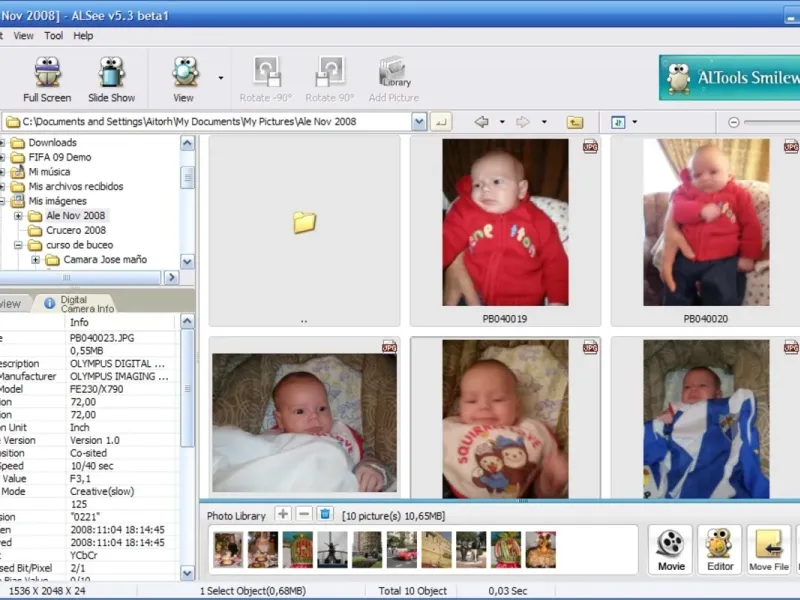This screenshot has height=600, width=800.
Task: Open the View button dropdown arrow
Action: [220, 78]
